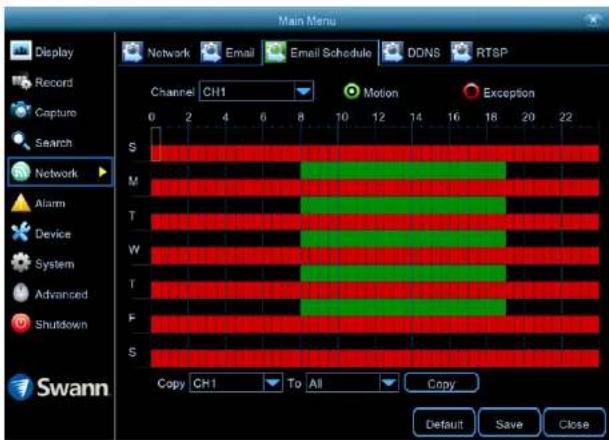Click Saturday's red schedule bar
Viewport: 609px width, 440px height.
[x=375, y=358]
